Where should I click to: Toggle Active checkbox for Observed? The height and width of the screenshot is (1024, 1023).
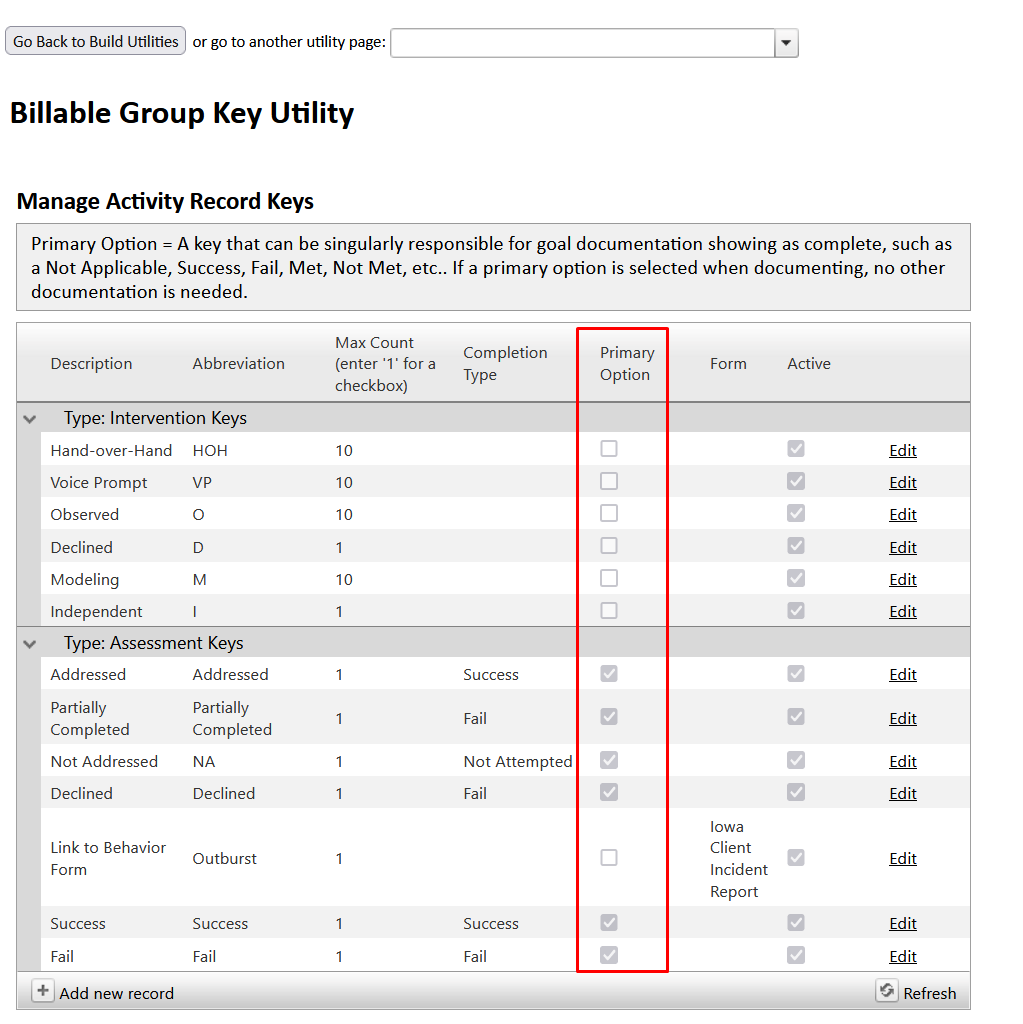796,513
